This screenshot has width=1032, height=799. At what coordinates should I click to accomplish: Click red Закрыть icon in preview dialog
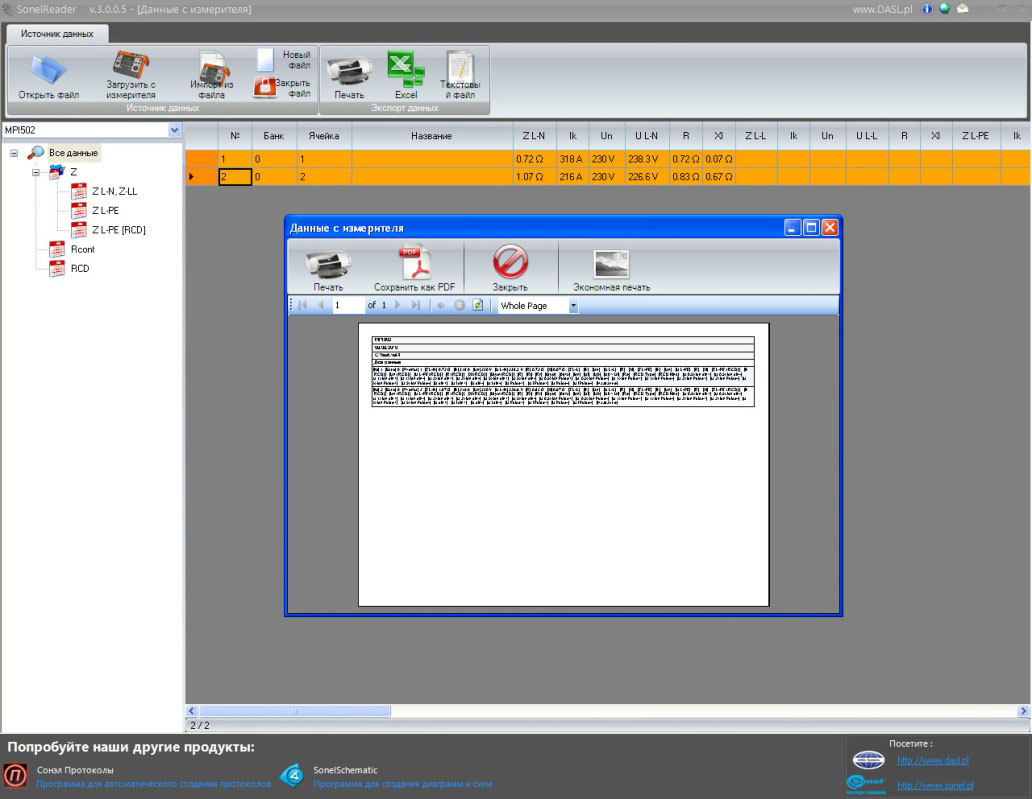510,262
